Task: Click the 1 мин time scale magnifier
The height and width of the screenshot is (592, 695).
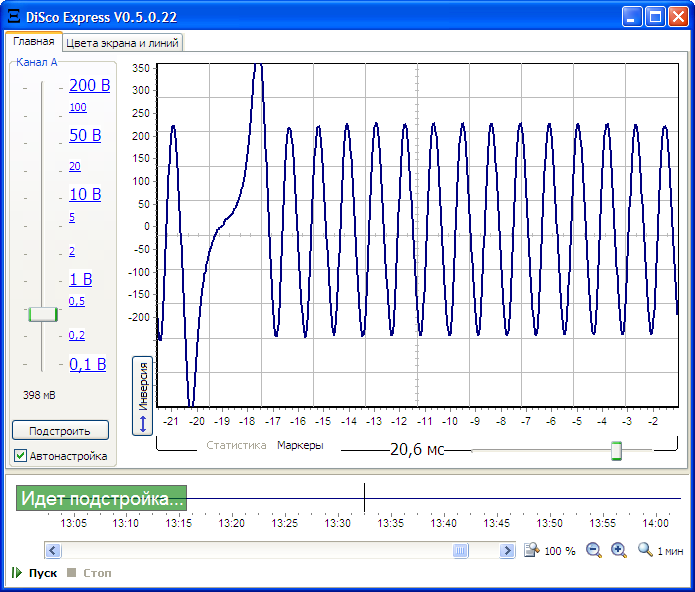Action: tap(645, 550)
